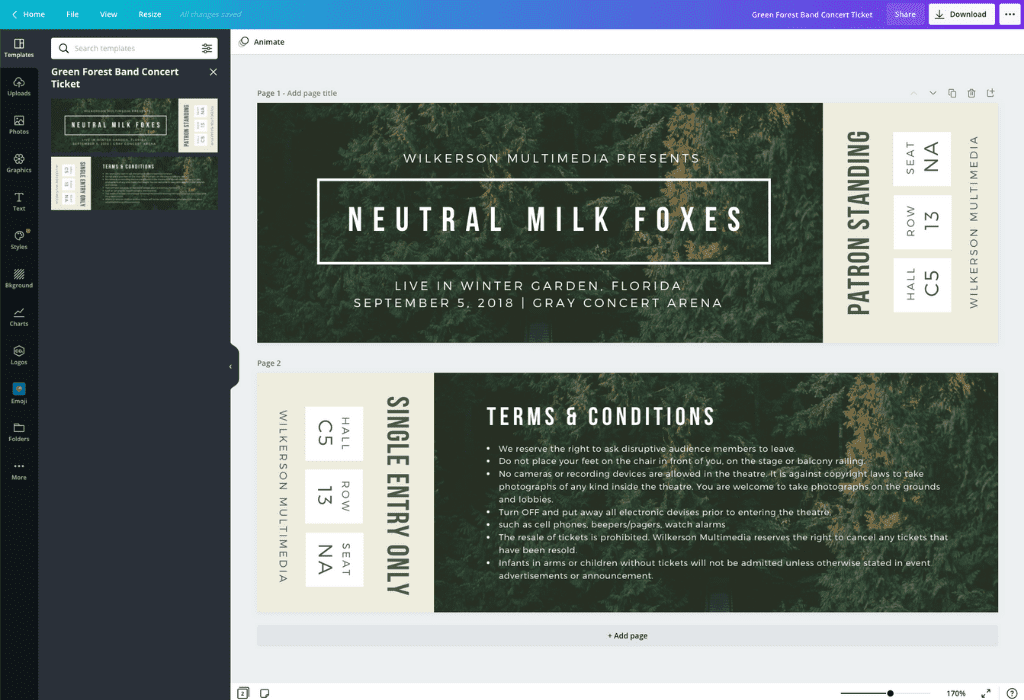Viewport: 1024px width, 700px height.
Task: Open the Resize menu
Action: [x=149, y=14]
